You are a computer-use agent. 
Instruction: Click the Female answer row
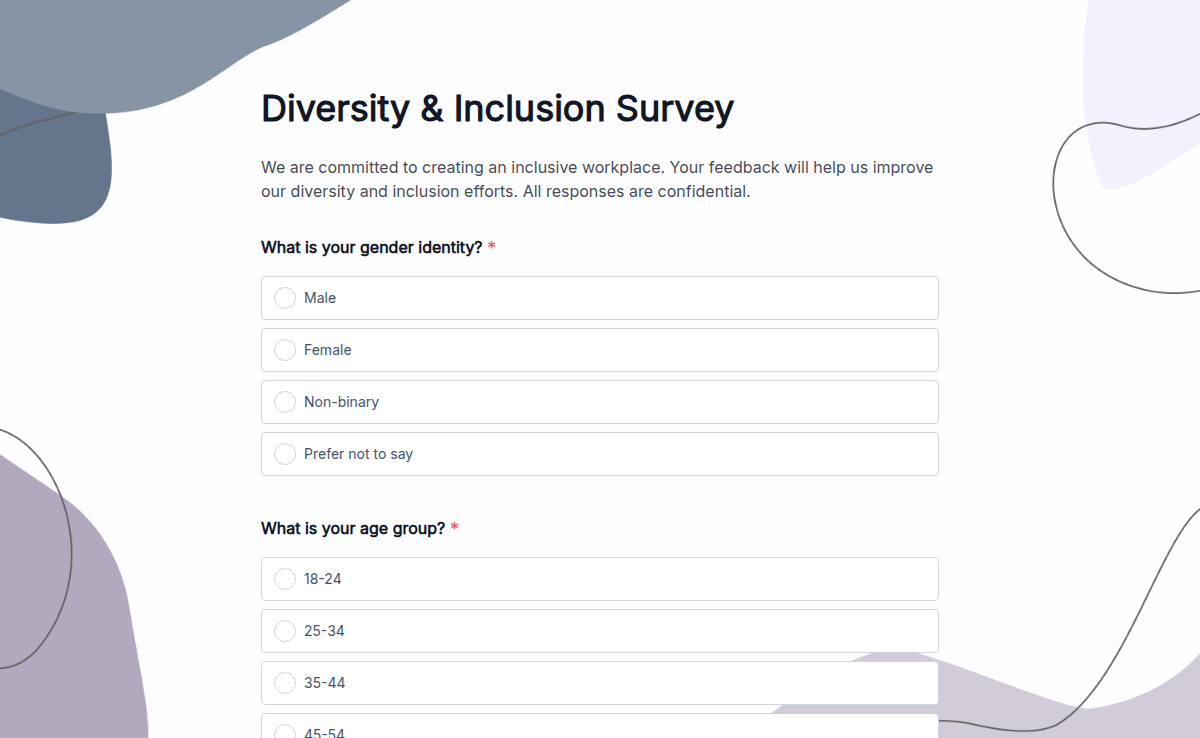(600, 349)
